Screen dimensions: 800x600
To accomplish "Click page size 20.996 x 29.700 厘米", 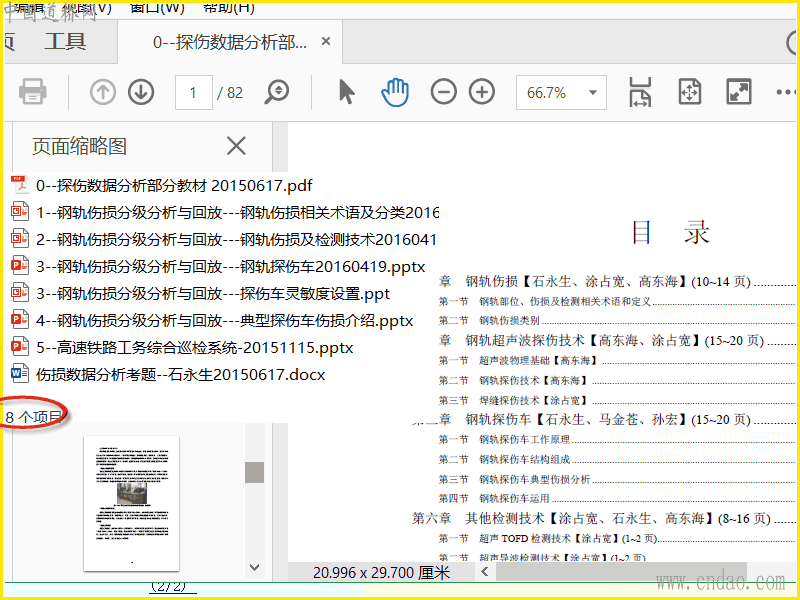I will (381, 572).
